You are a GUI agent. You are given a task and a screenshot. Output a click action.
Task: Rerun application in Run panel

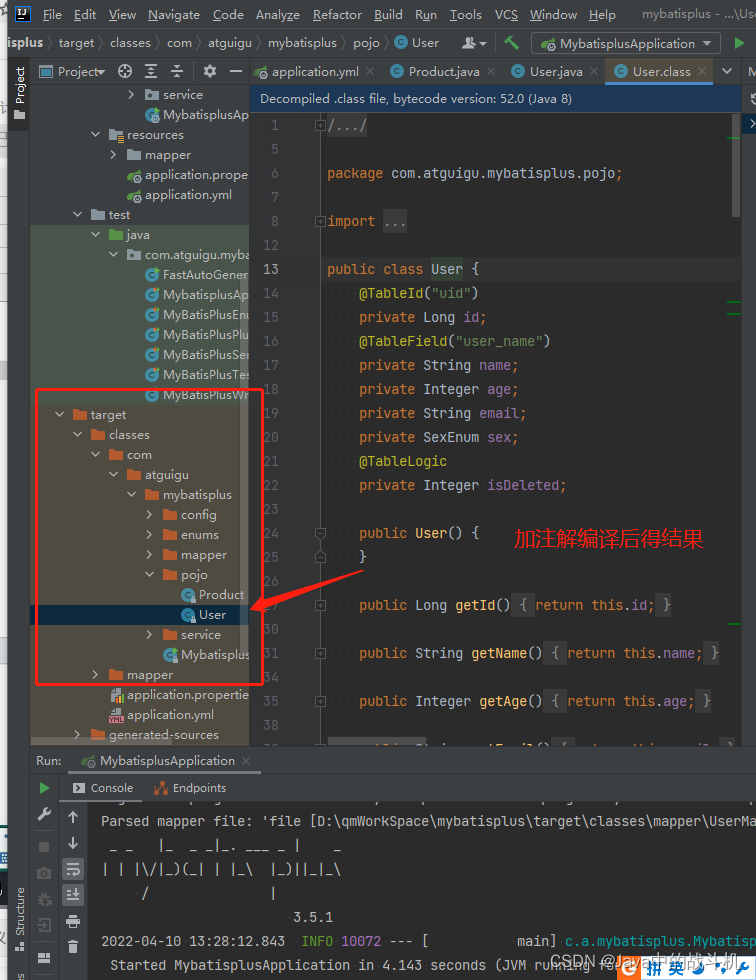click(x=44, y=788)
